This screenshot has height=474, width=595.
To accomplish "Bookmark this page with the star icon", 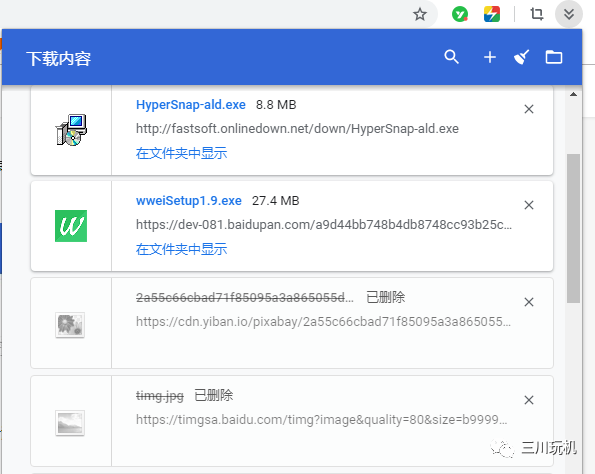I will (x=420, y=14).
